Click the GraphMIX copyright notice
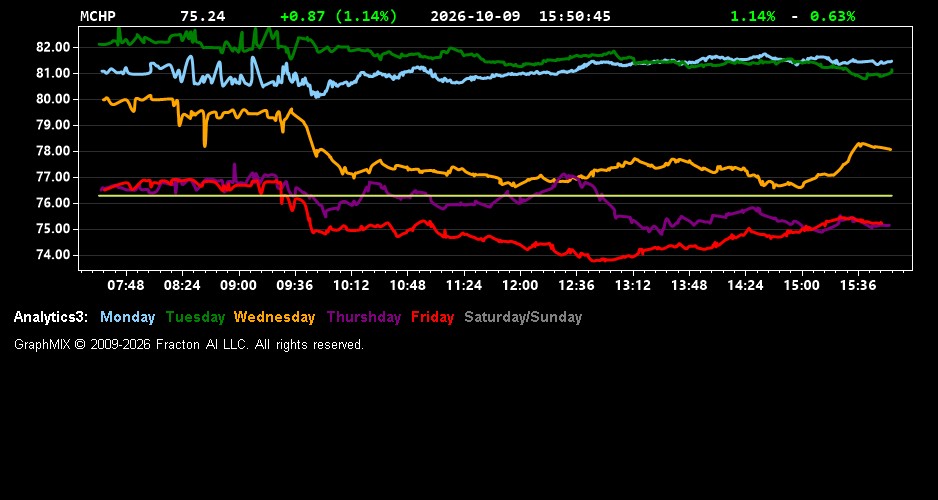This screenshot has height=500, width=938. click(188, 345)
